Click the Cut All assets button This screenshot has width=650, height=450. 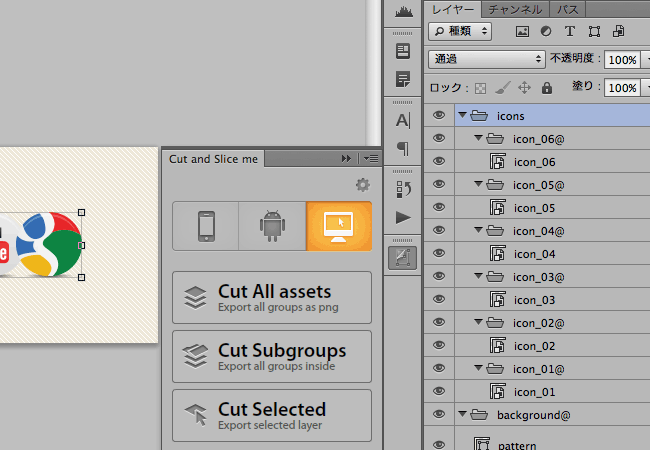tap(272, 298)
